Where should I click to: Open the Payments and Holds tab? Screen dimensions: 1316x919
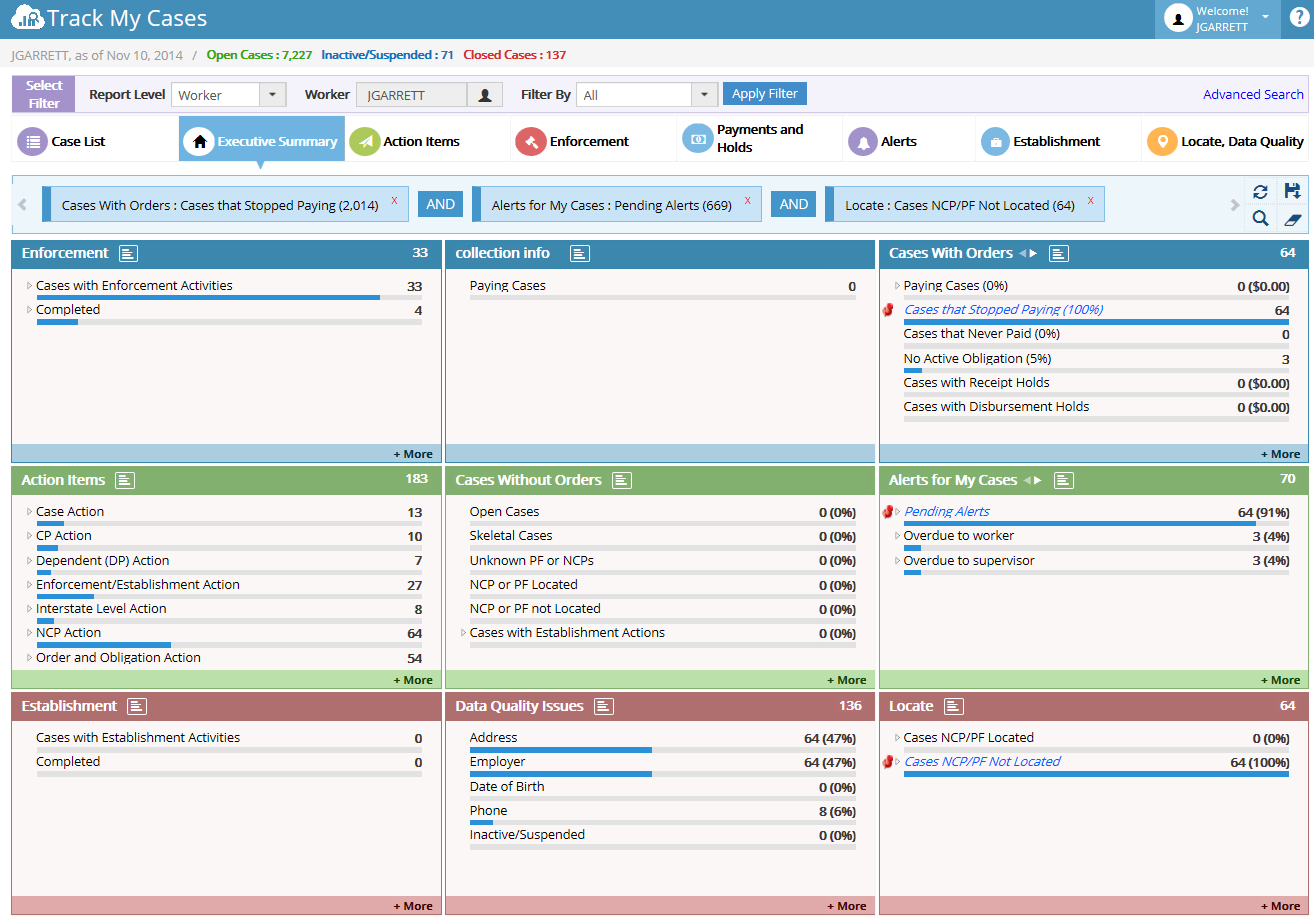760,138
